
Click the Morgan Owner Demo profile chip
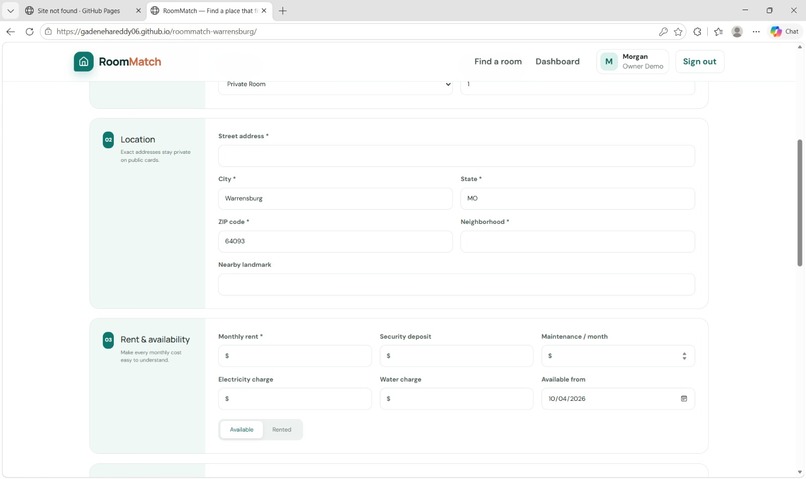coord(632,62)
